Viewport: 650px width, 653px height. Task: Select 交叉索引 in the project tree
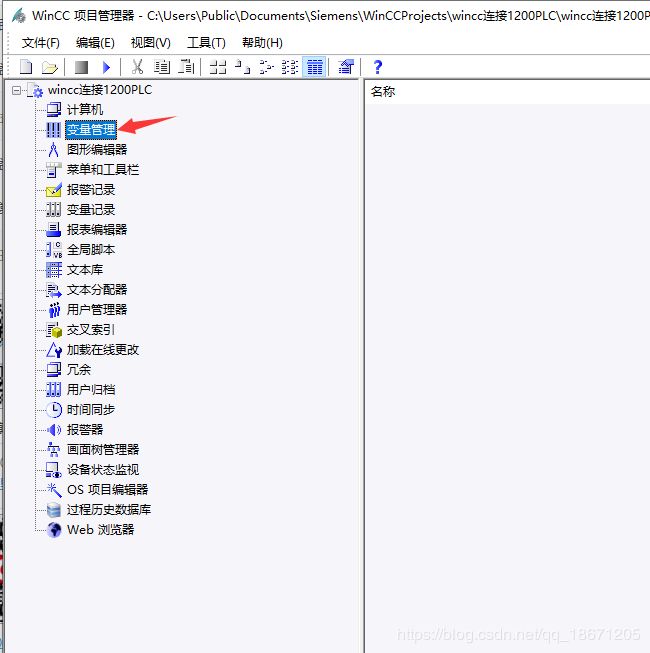point(91,329)
